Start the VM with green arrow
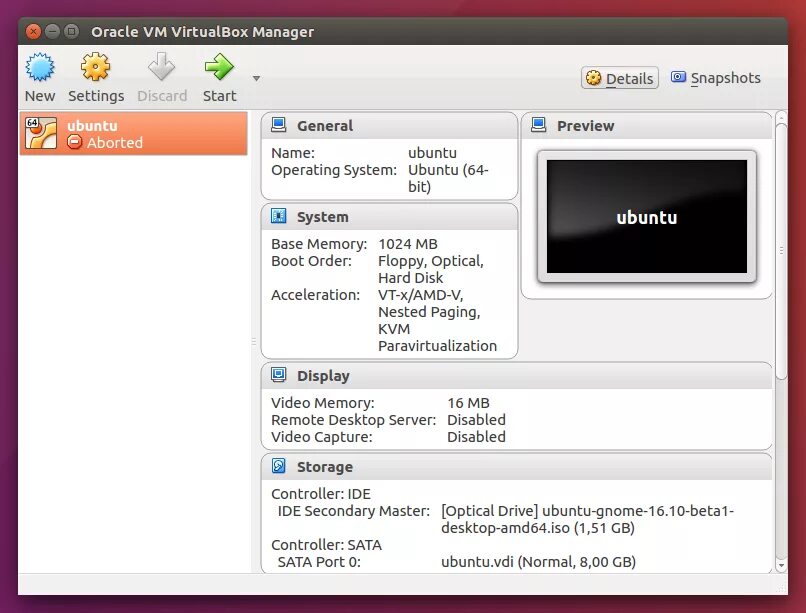 219,67
